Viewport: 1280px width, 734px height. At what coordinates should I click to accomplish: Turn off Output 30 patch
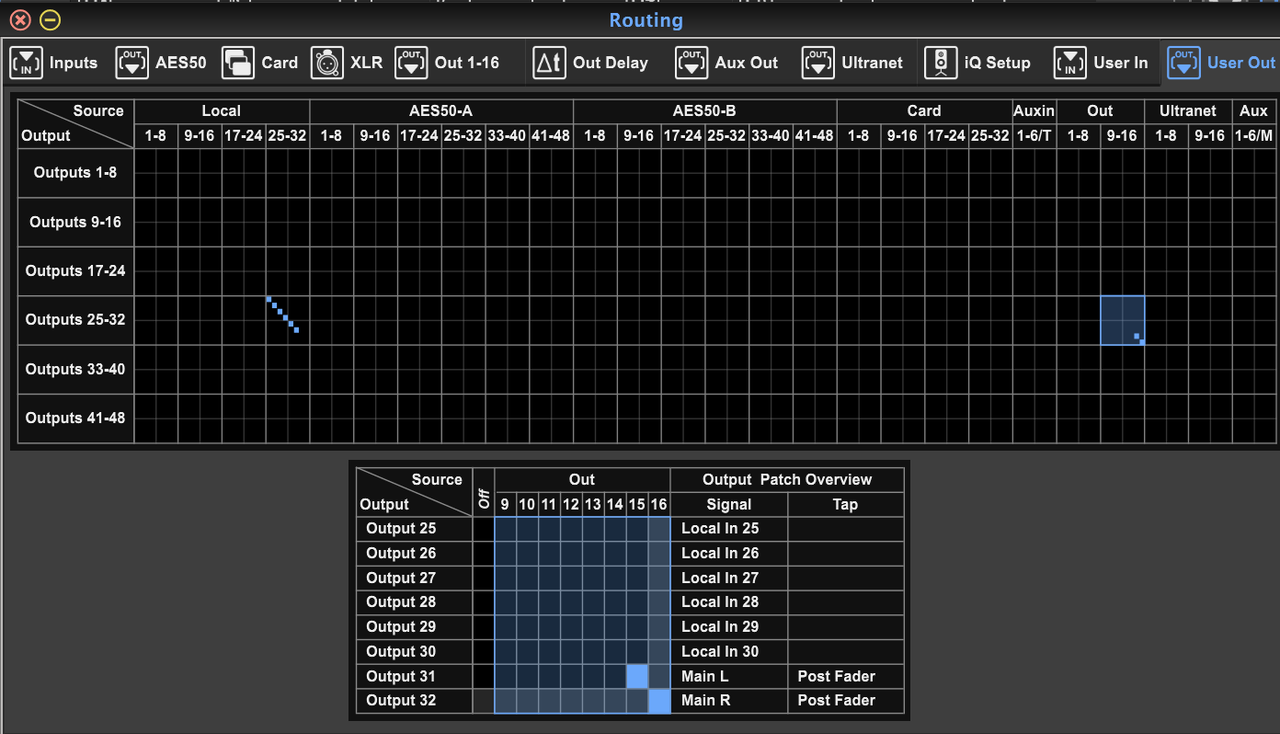483,651
